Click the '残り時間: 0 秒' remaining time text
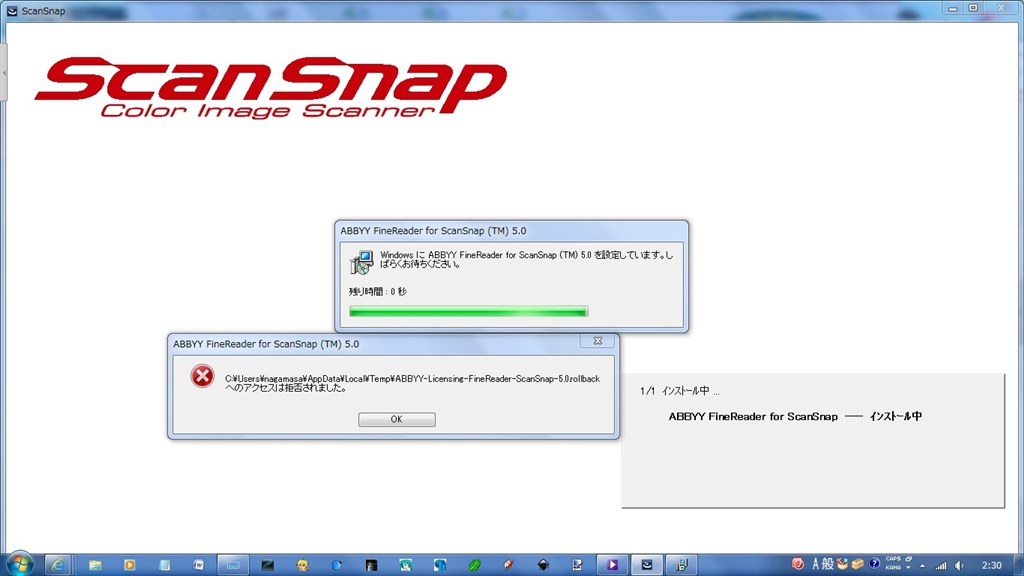The image size is (1024, 576). pos(377,292)
